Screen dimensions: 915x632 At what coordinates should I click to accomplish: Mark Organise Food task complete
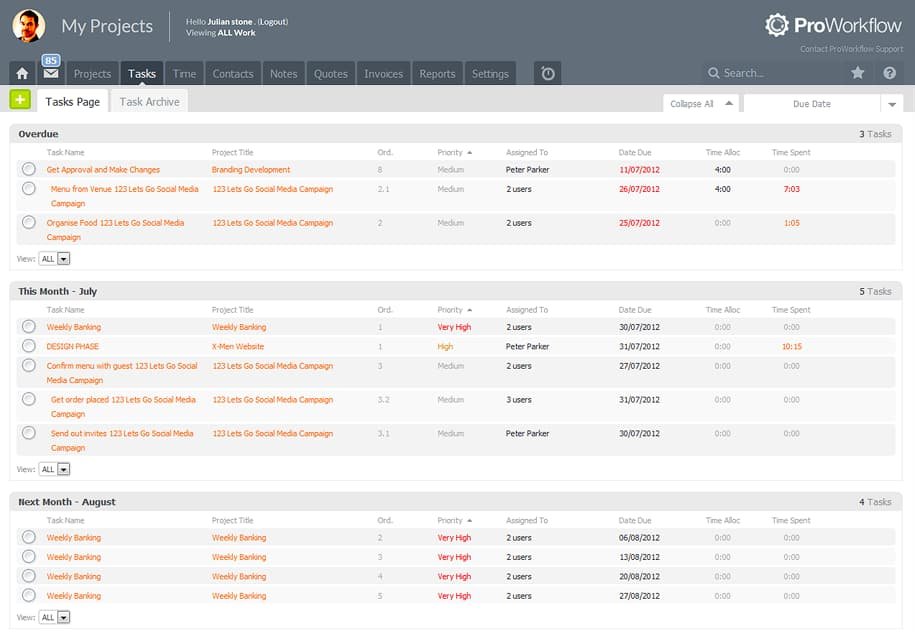click(29, 222)
